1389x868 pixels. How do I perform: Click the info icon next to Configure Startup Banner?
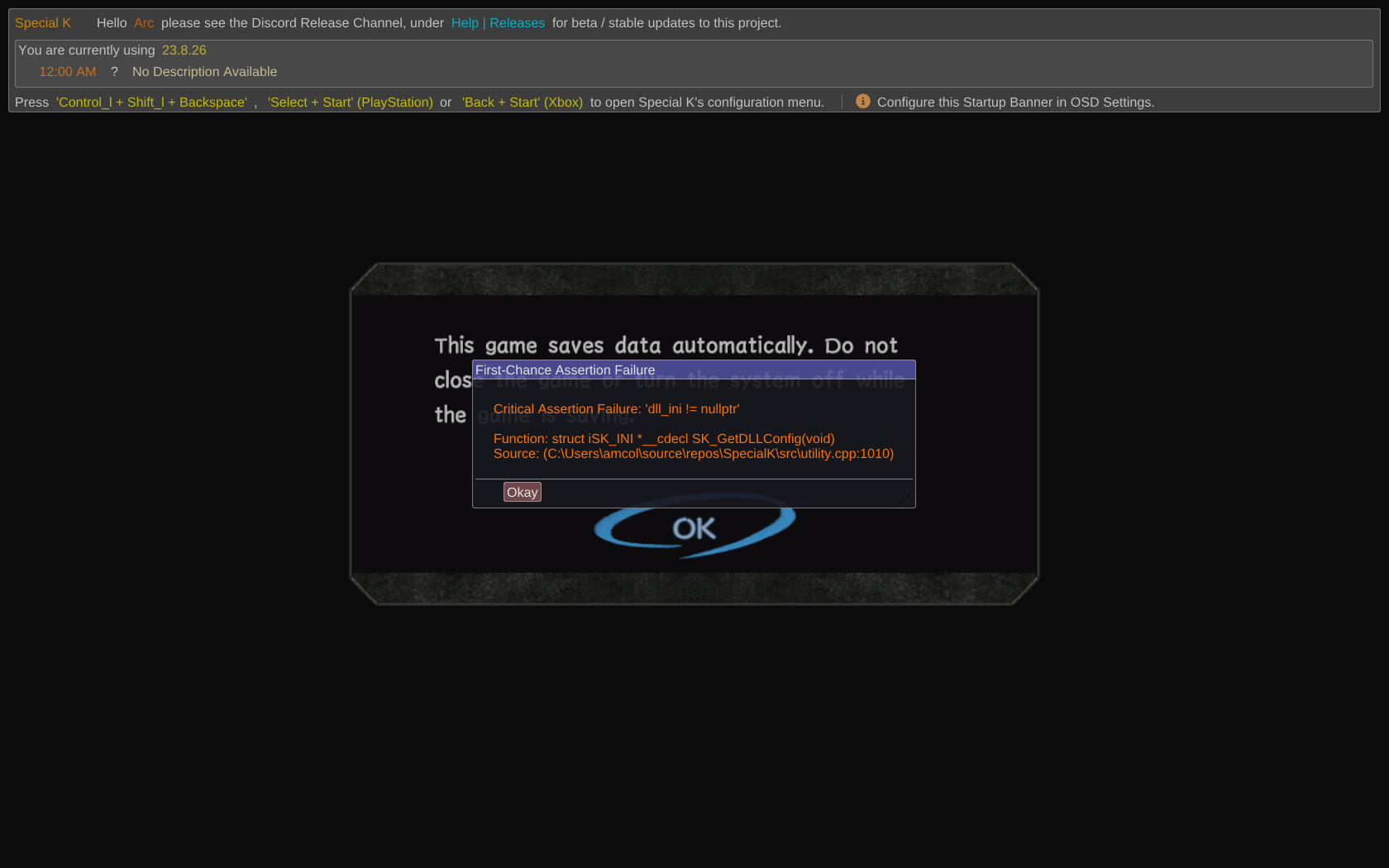pyautogui.click(x=862, y=101)
